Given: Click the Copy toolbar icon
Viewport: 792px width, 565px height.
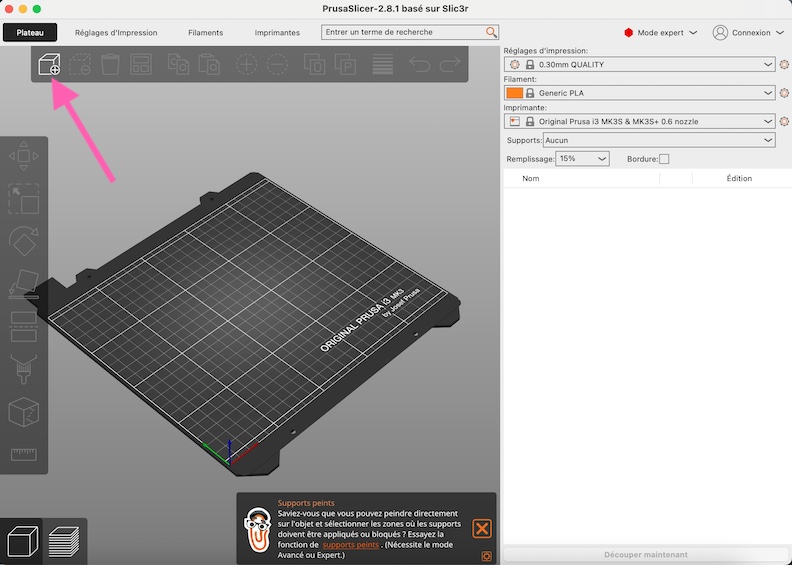Looking at the screenshot, I should (x=178, y=64).
